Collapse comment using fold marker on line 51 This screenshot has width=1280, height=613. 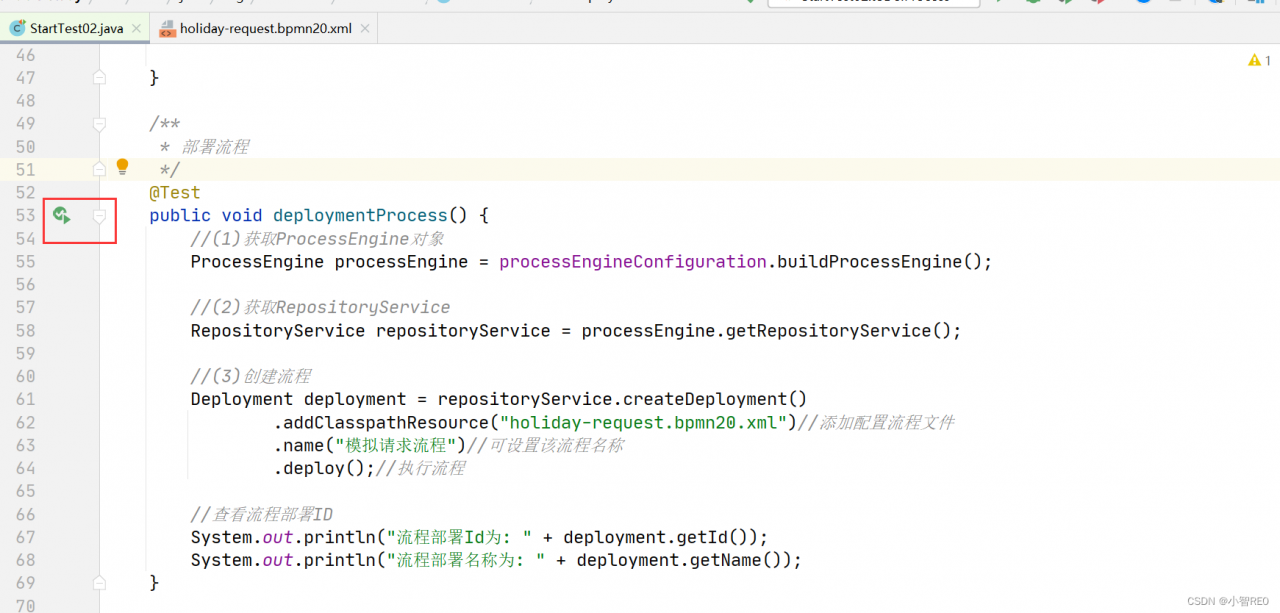pyautogui.click(x=99, y=170)
